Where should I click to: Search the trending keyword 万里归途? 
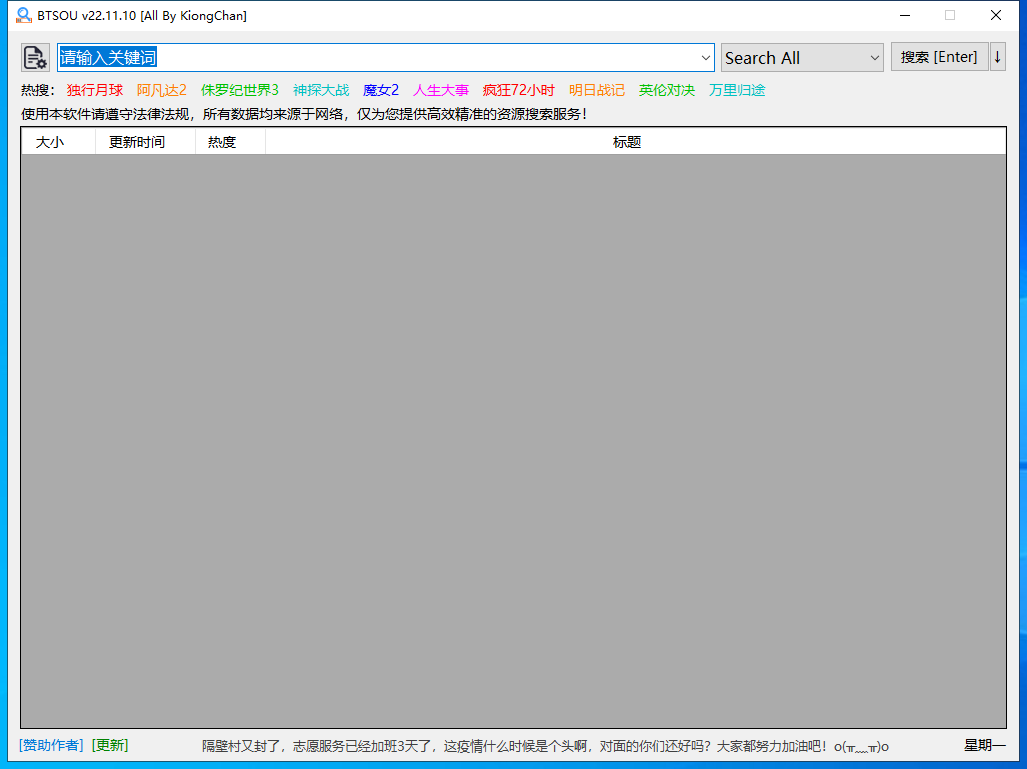pyautogui.click(x=737, y=89)
